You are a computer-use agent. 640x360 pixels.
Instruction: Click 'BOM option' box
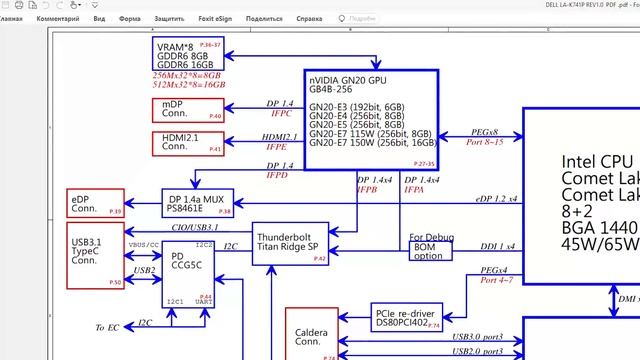[431, 251]
